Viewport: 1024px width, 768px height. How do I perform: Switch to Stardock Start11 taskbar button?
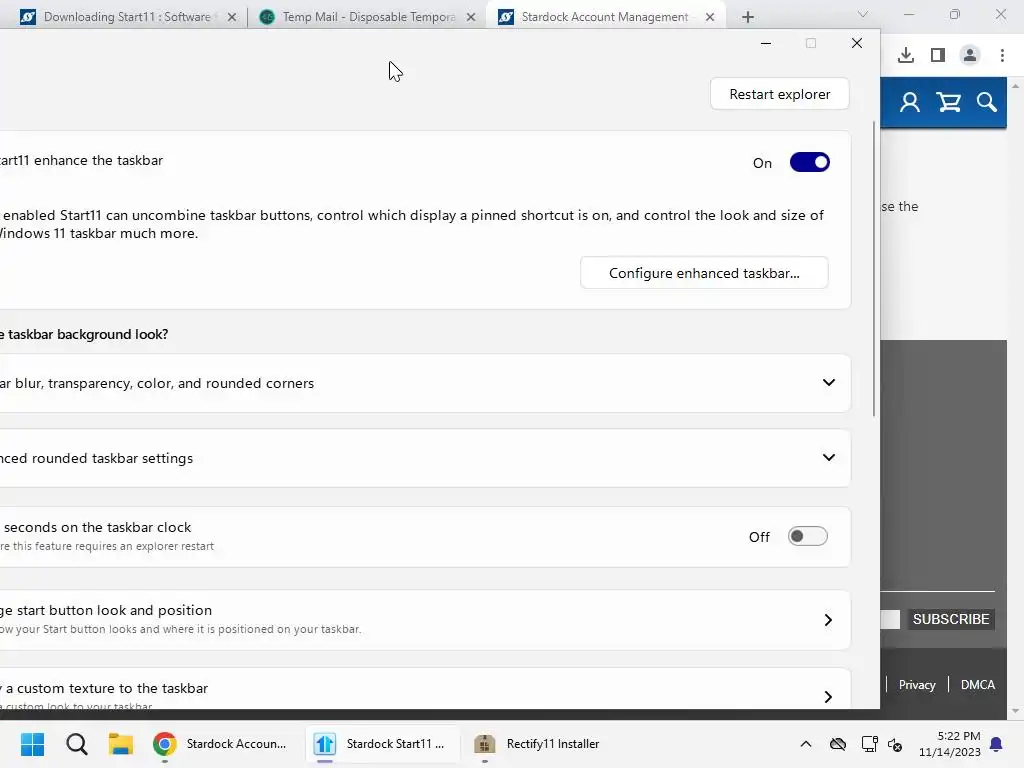coord(382,744)
